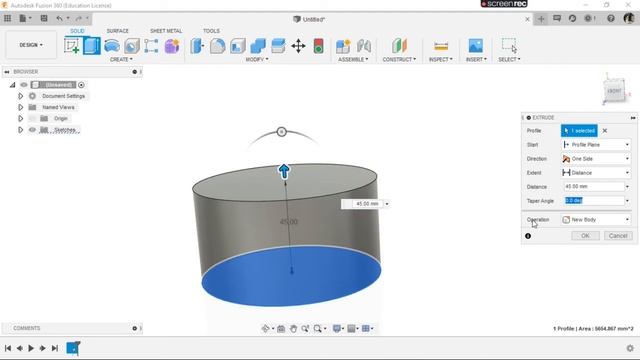
Task: Open the Modify menu dropdown
Action: (x=257, y=60)
